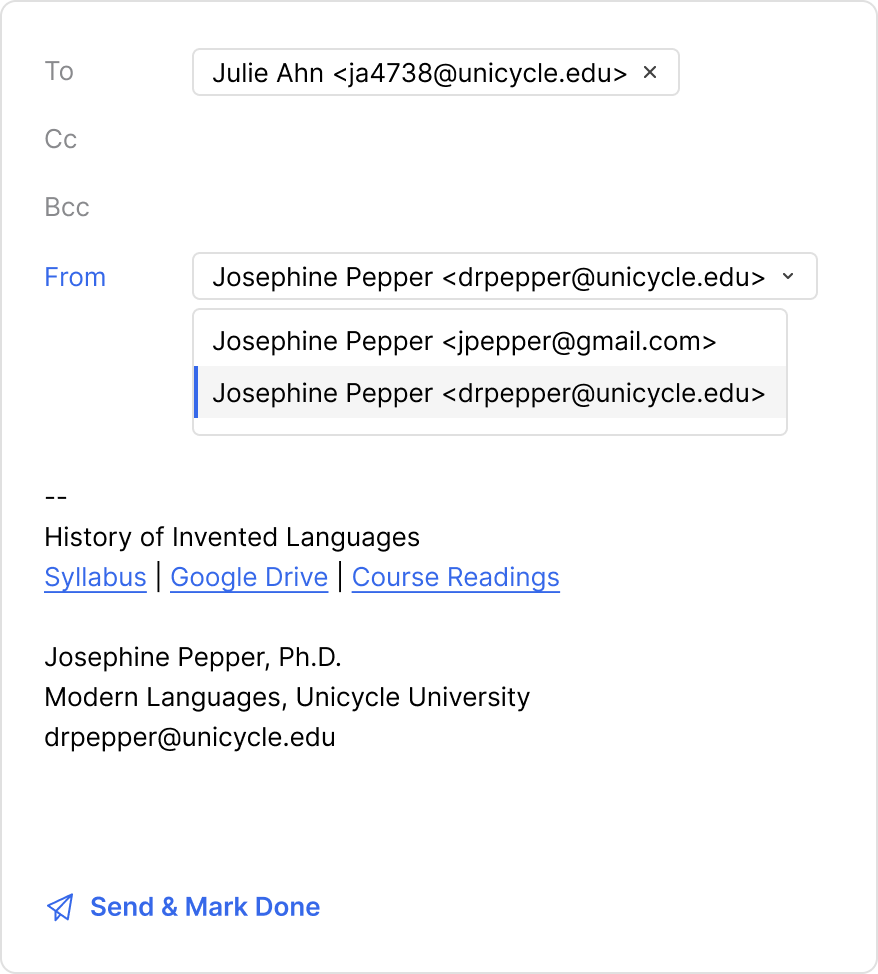Open the Course Readings link
This screenshot has height=974, width=878.
point(455,577)
